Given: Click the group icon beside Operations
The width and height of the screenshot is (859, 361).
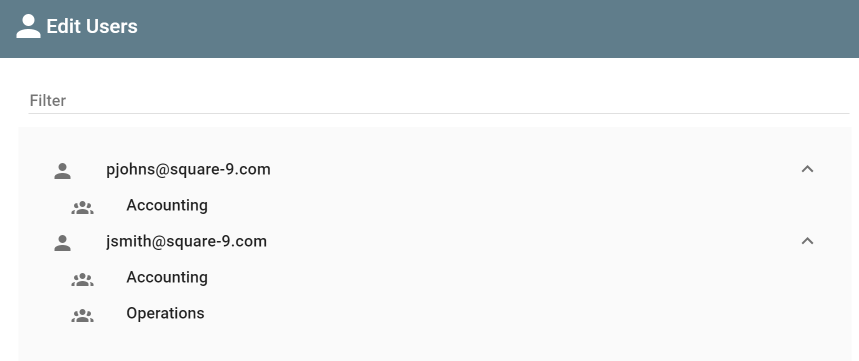Looking at the screenshot, I should [82, 315].
